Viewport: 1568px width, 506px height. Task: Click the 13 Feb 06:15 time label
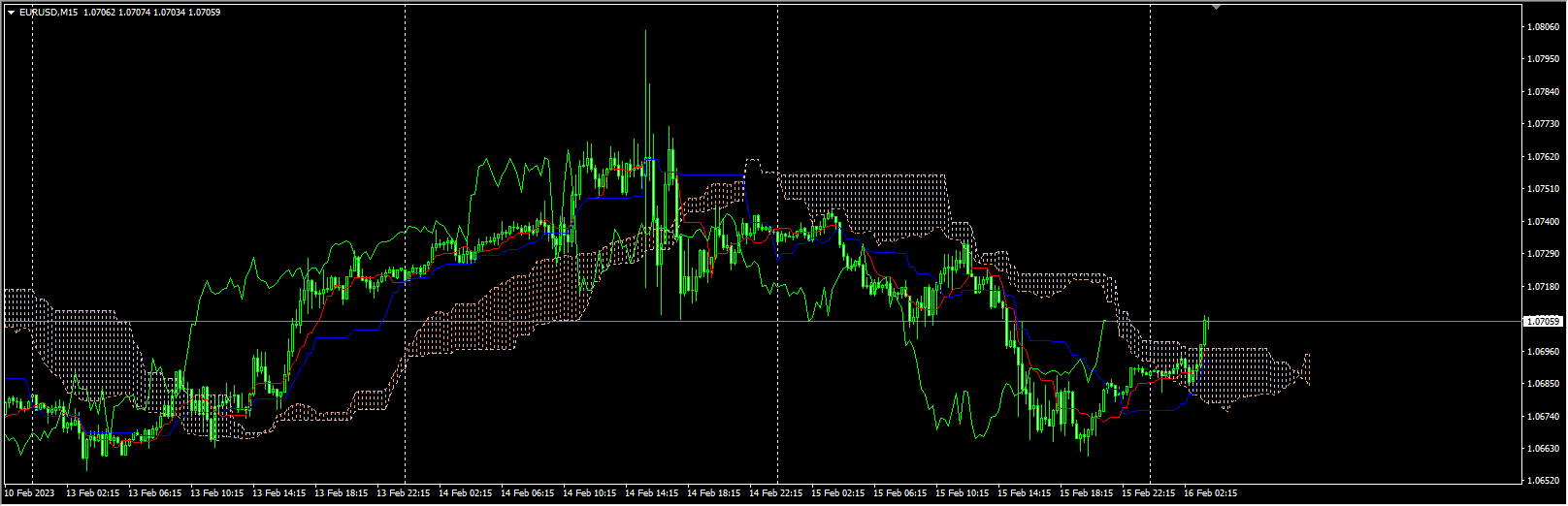[x=155, y=493]
